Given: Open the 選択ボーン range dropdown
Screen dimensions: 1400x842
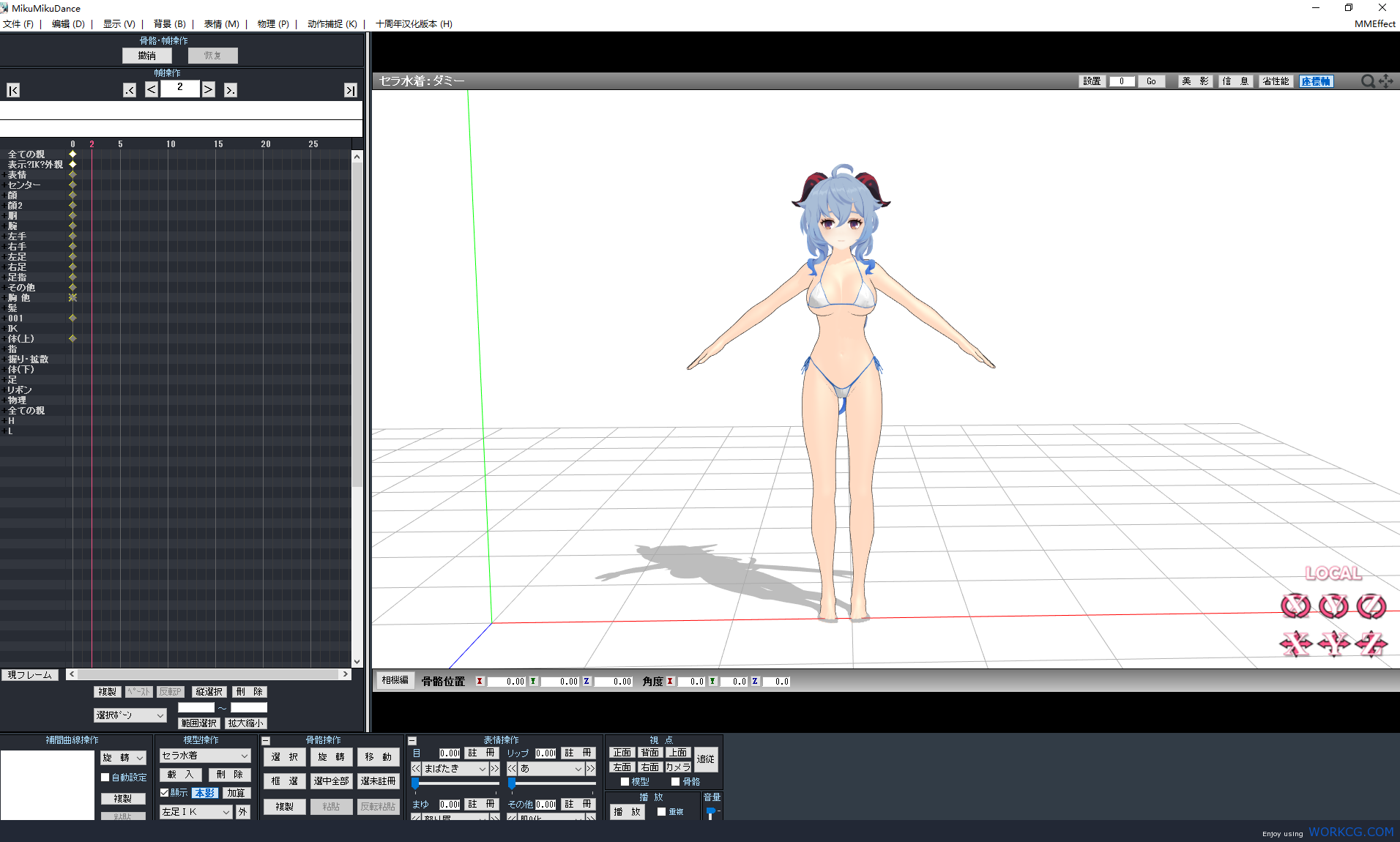Looking at the screenshot, I should click(x=130, y=715).
